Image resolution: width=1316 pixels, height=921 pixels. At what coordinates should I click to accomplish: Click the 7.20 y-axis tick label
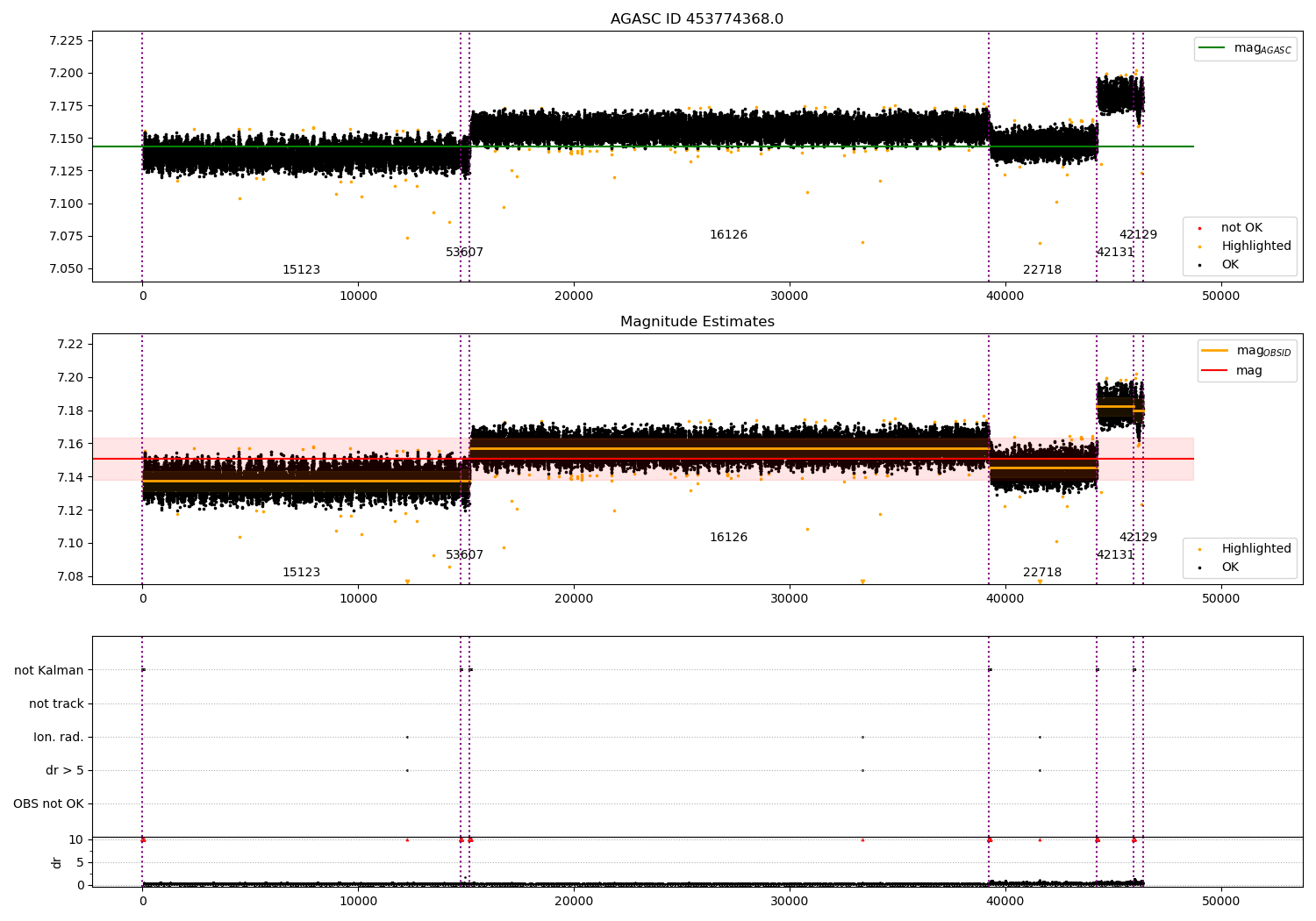point(69,377)
